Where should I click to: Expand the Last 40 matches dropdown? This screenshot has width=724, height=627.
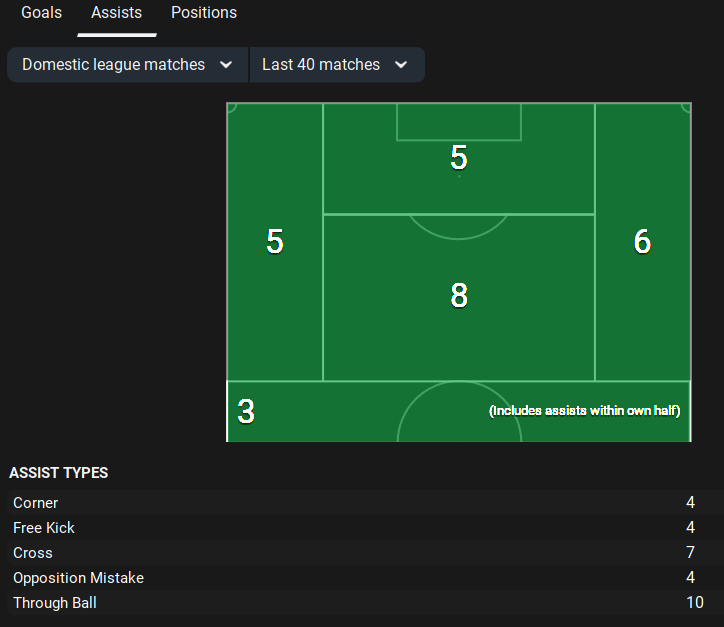(322, 65)
